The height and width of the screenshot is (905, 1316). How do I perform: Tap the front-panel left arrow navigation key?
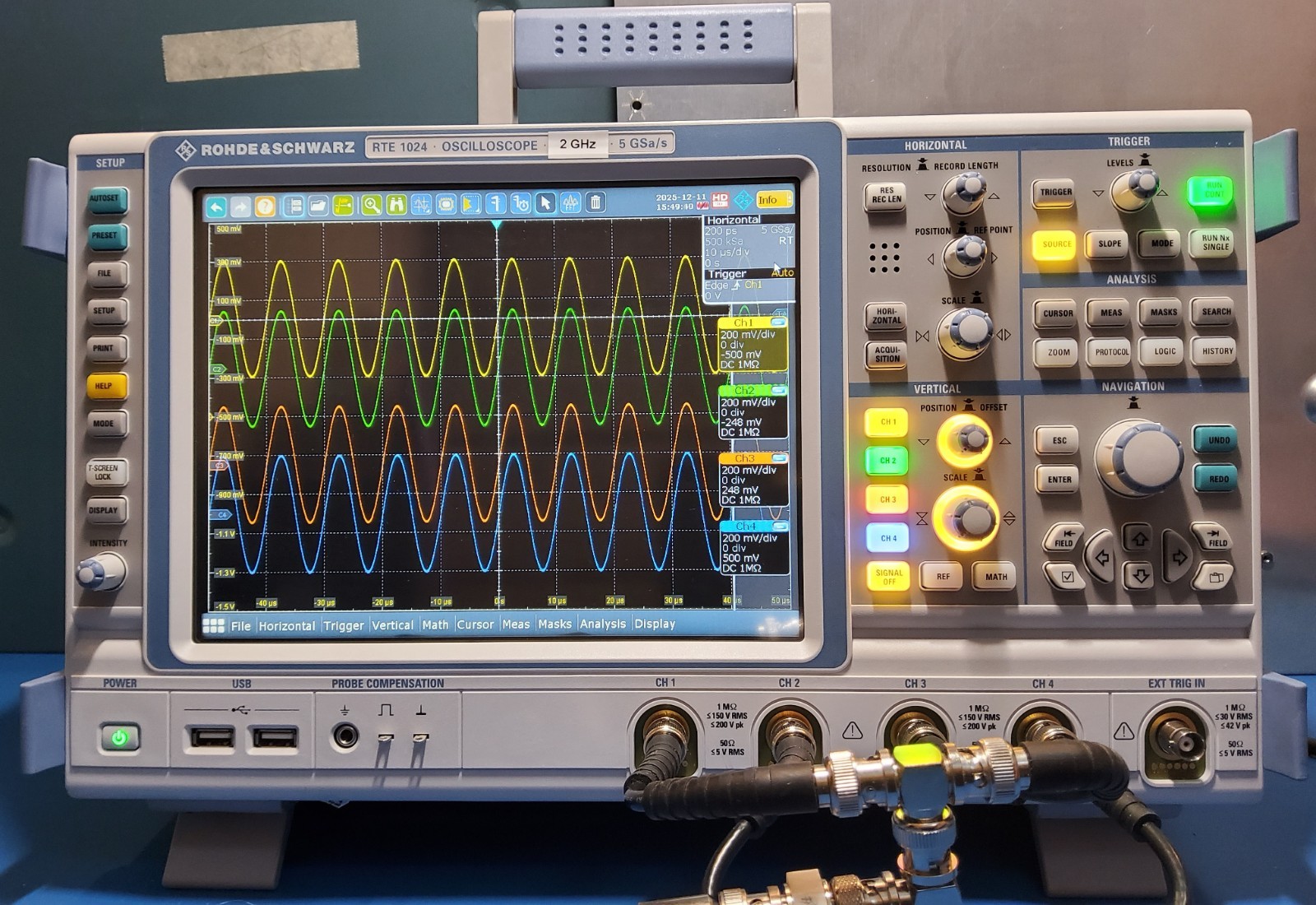1101,557
